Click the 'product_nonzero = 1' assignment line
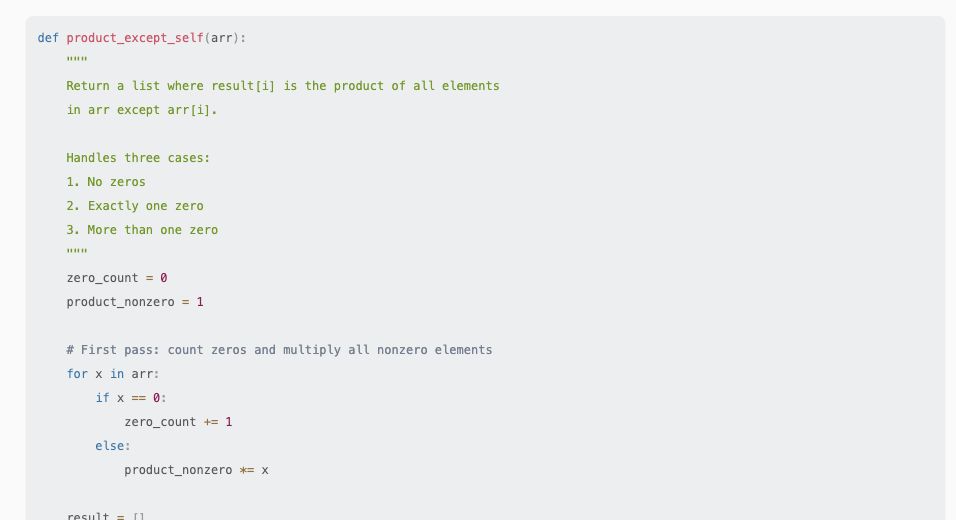 [135, 302]
